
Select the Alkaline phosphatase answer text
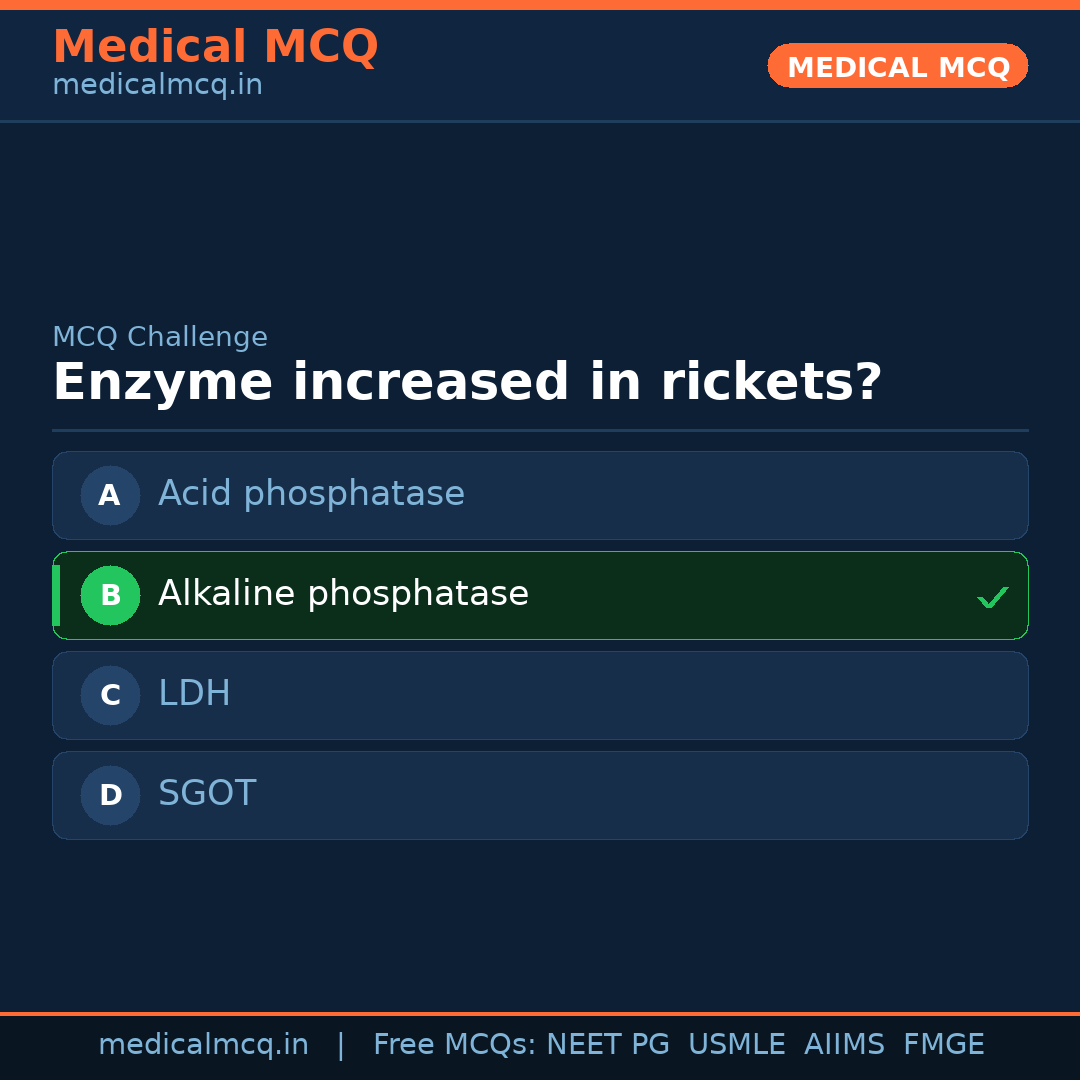(343, 594)
